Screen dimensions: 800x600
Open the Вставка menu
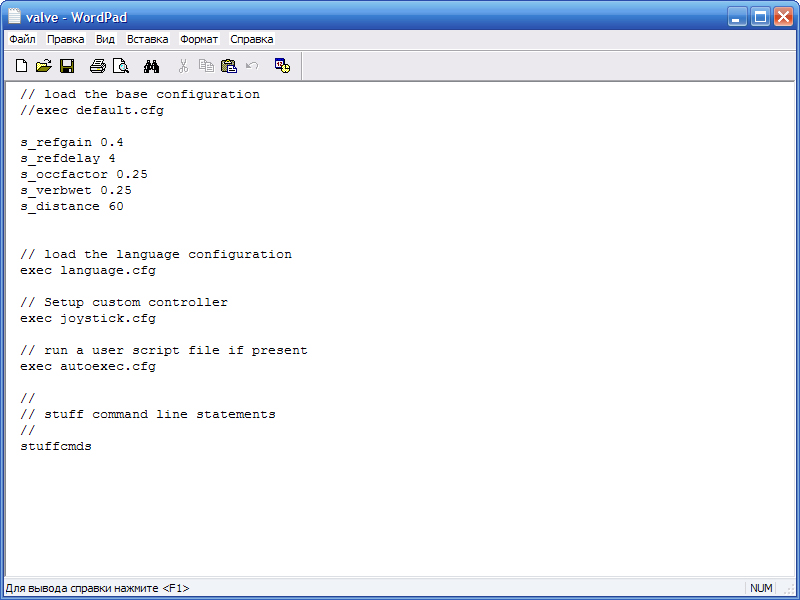coord(147,39)
